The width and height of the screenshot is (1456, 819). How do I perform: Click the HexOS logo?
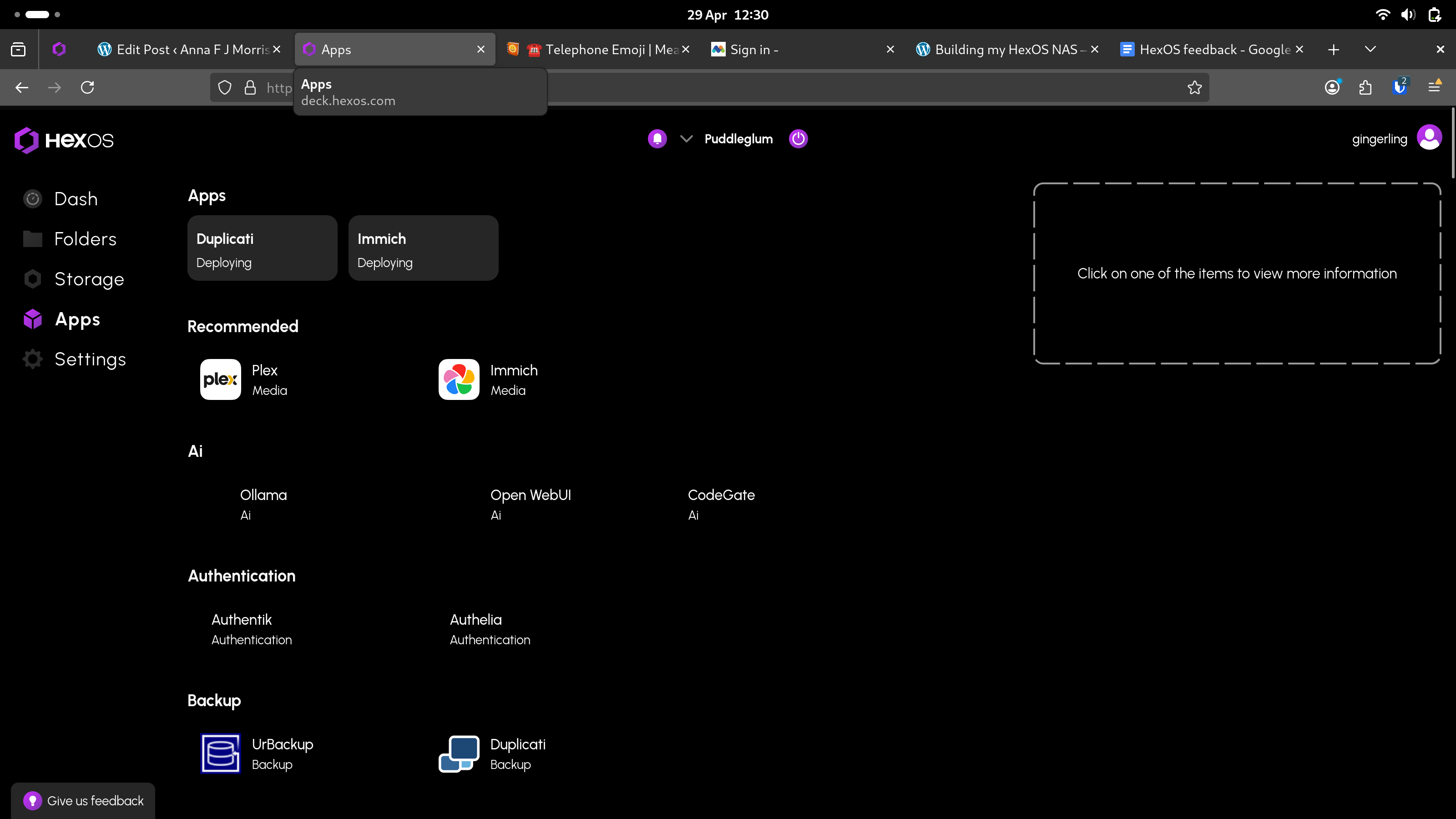64,140
